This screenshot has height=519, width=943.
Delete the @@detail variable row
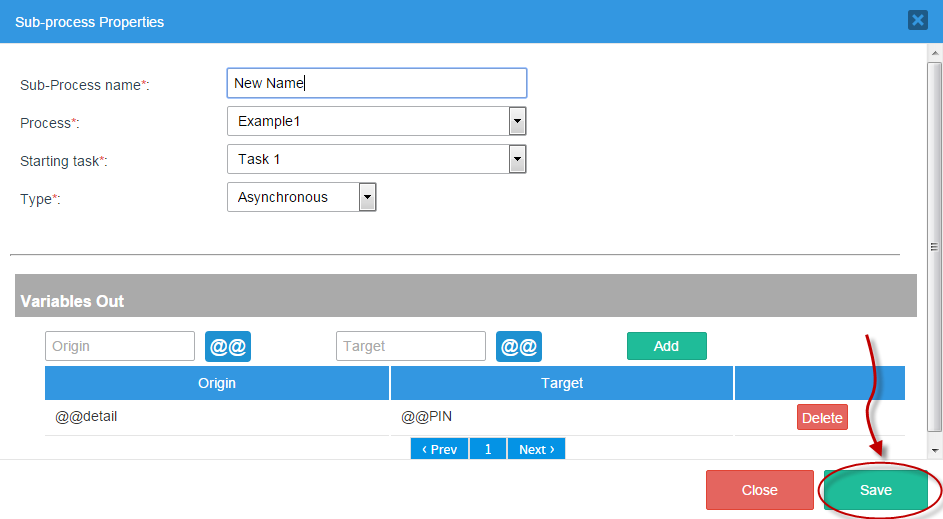(x=822, y=417)
